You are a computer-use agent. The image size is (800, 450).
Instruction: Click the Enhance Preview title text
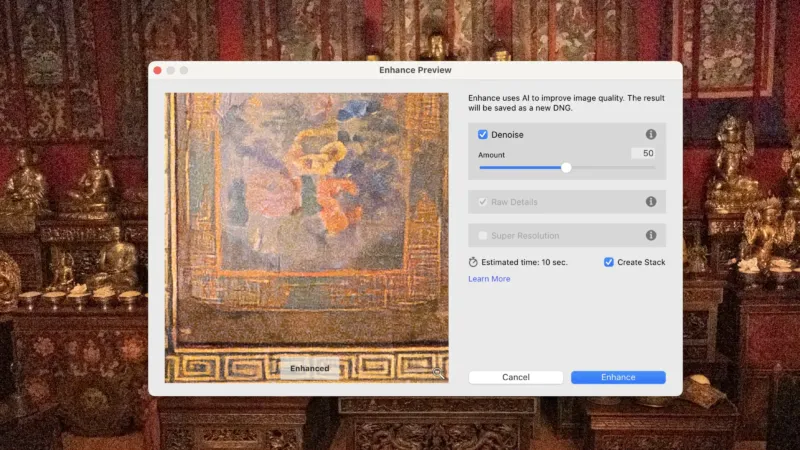(415, 70)
